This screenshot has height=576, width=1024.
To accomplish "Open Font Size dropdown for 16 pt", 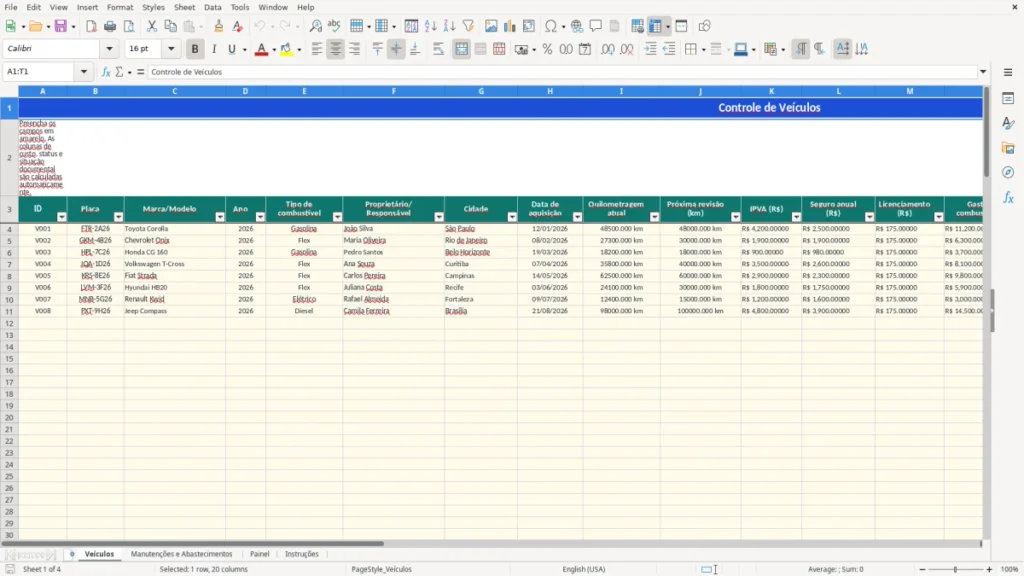I will point(171,49).
